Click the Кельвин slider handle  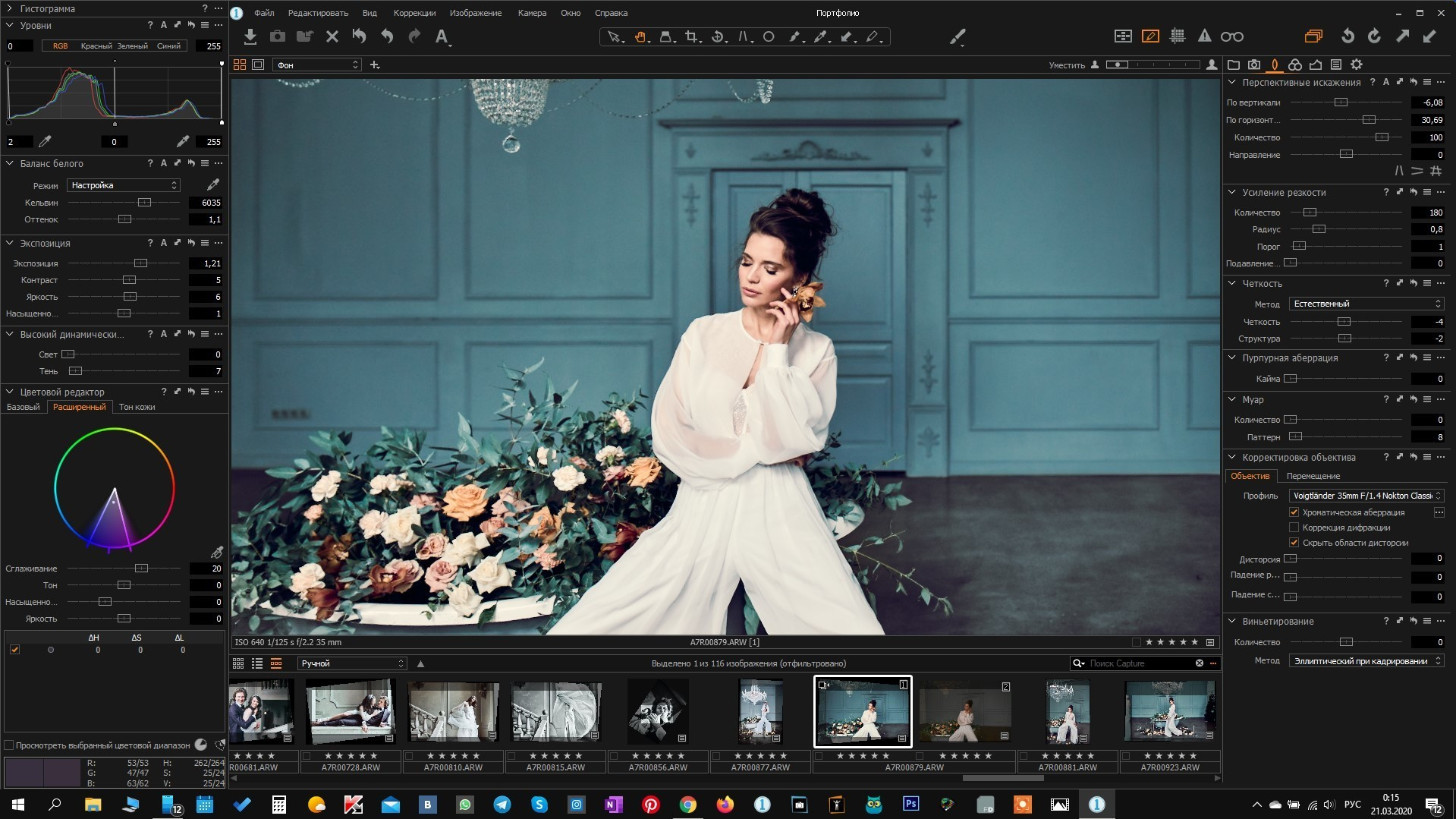tap(144, 203)
